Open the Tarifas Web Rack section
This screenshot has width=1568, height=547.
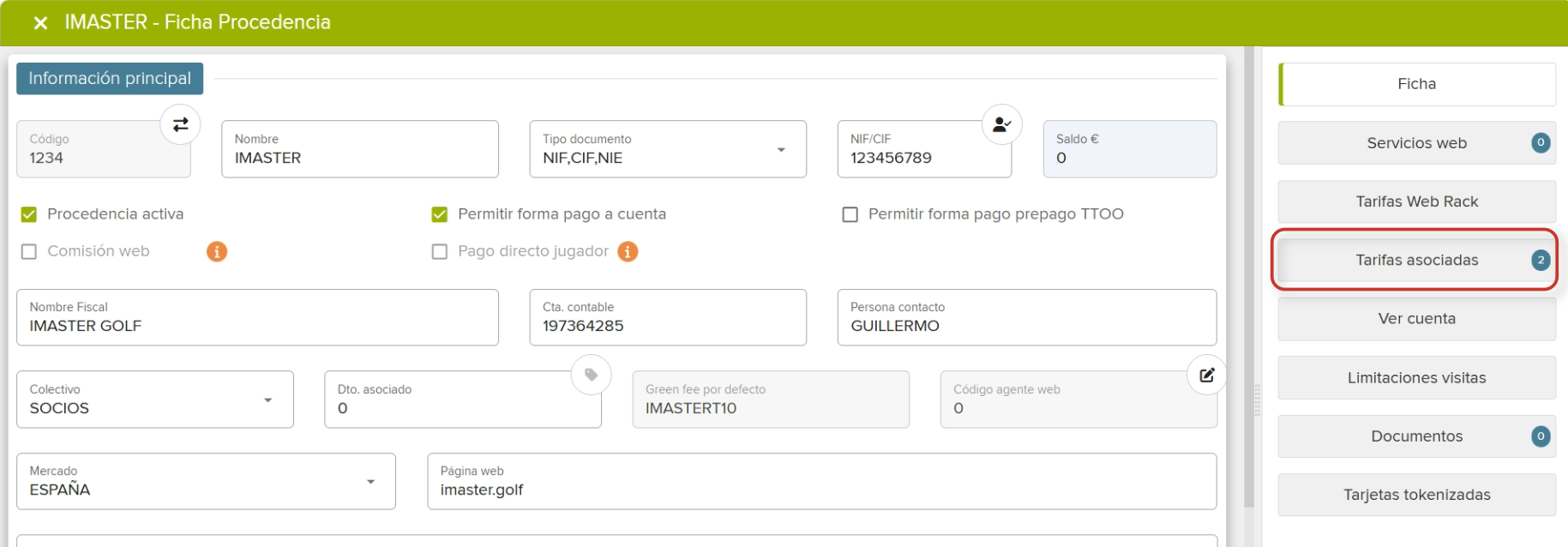(1415, 201)
